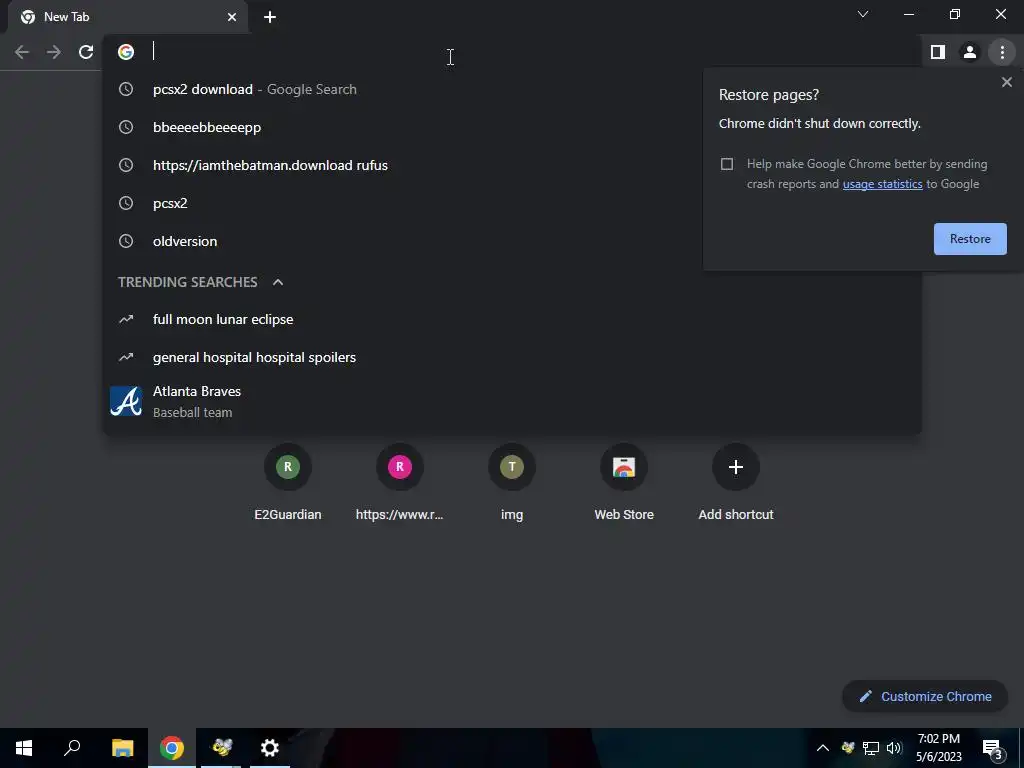Open the bee application on the taskbar
Screen dimensions: 1024x768
click(221, 748)
